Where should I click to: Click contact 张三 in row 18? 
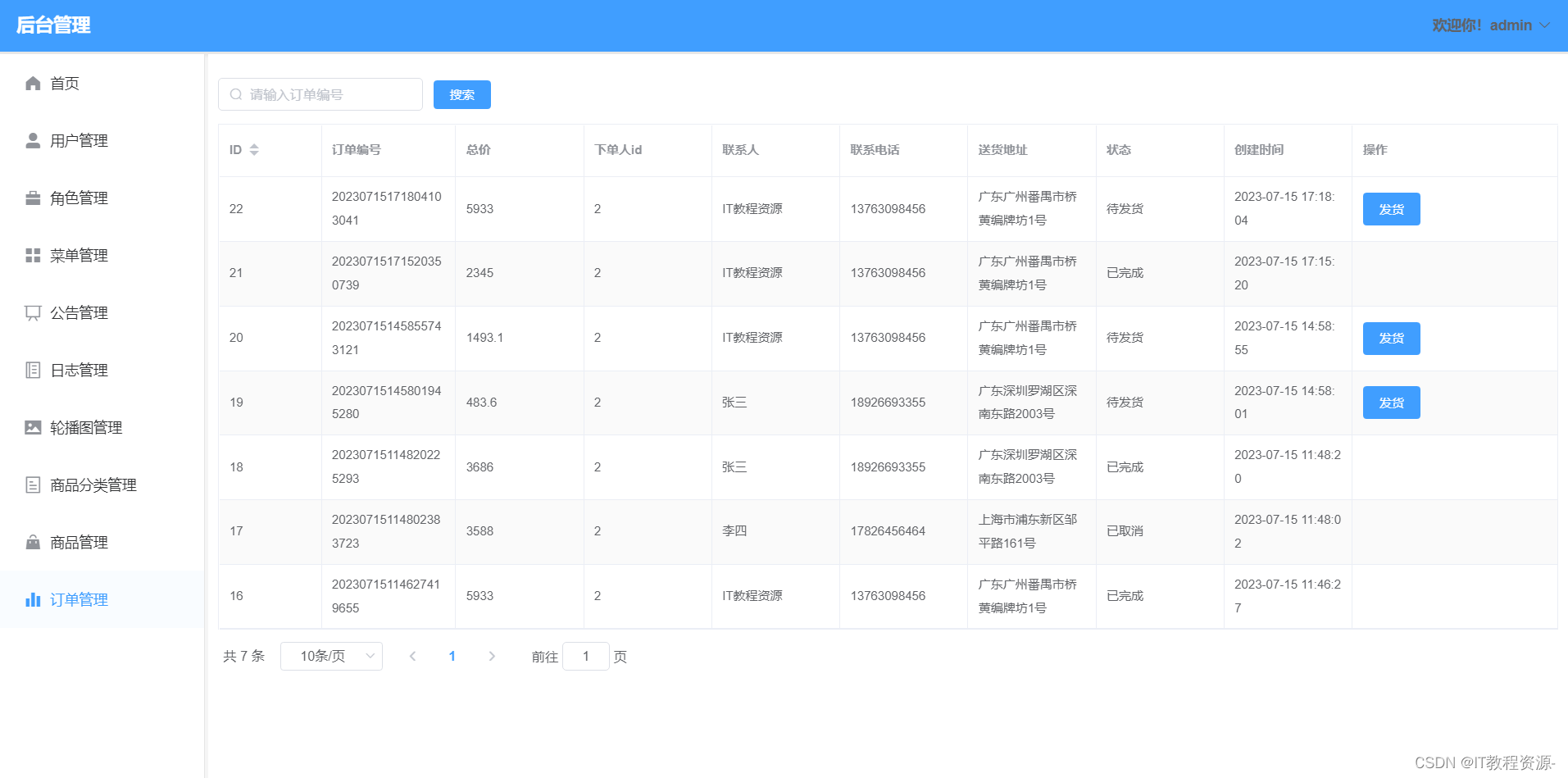[x=734, y=467]
